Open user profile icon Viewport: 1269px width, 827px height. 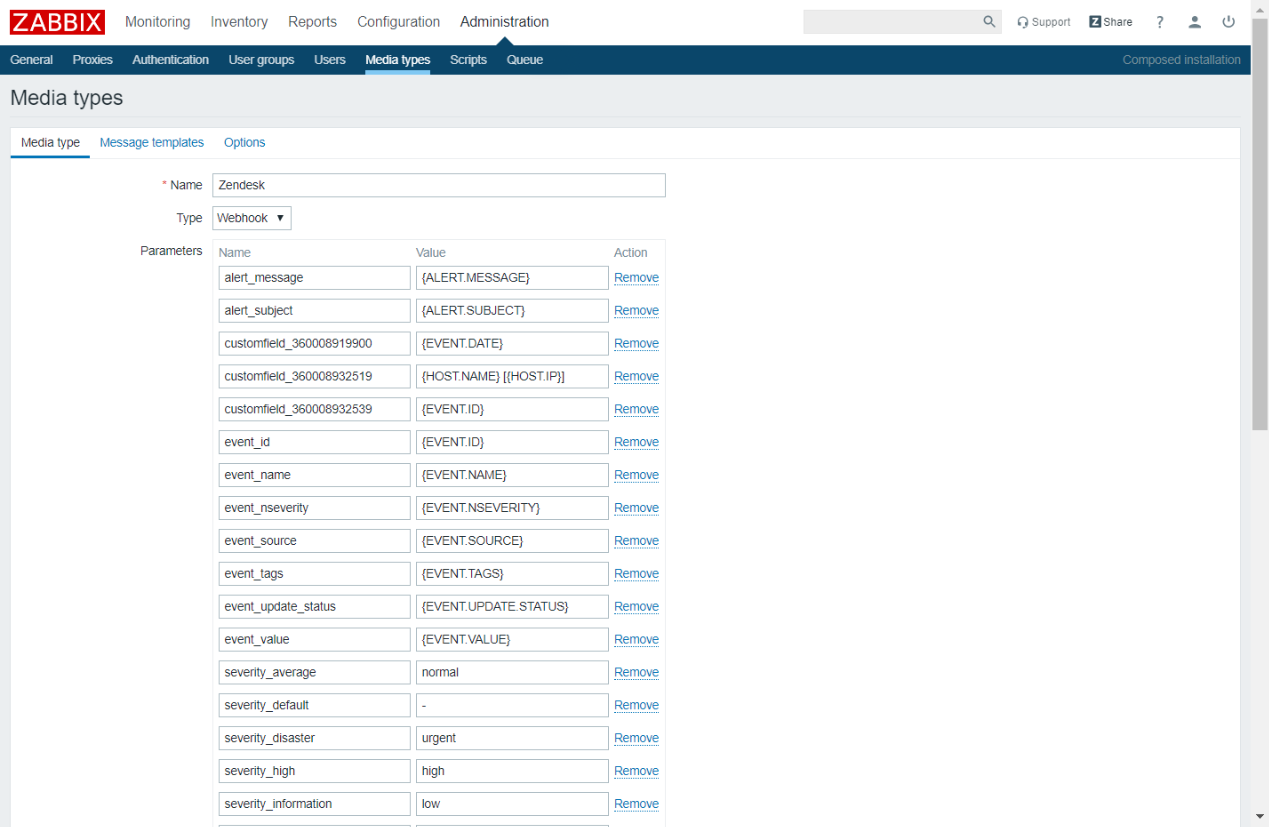point(1194,22)
